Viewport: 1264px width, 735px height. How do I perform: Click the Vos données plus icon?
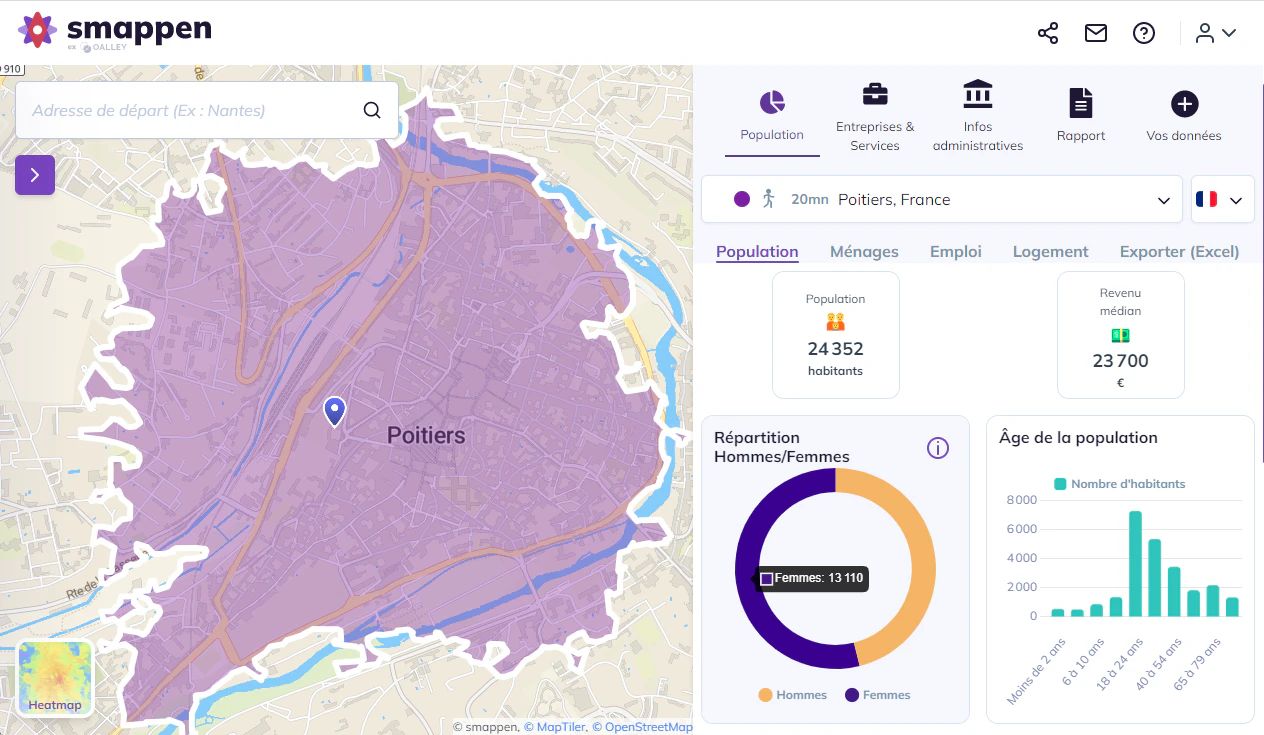[1184, 103]
